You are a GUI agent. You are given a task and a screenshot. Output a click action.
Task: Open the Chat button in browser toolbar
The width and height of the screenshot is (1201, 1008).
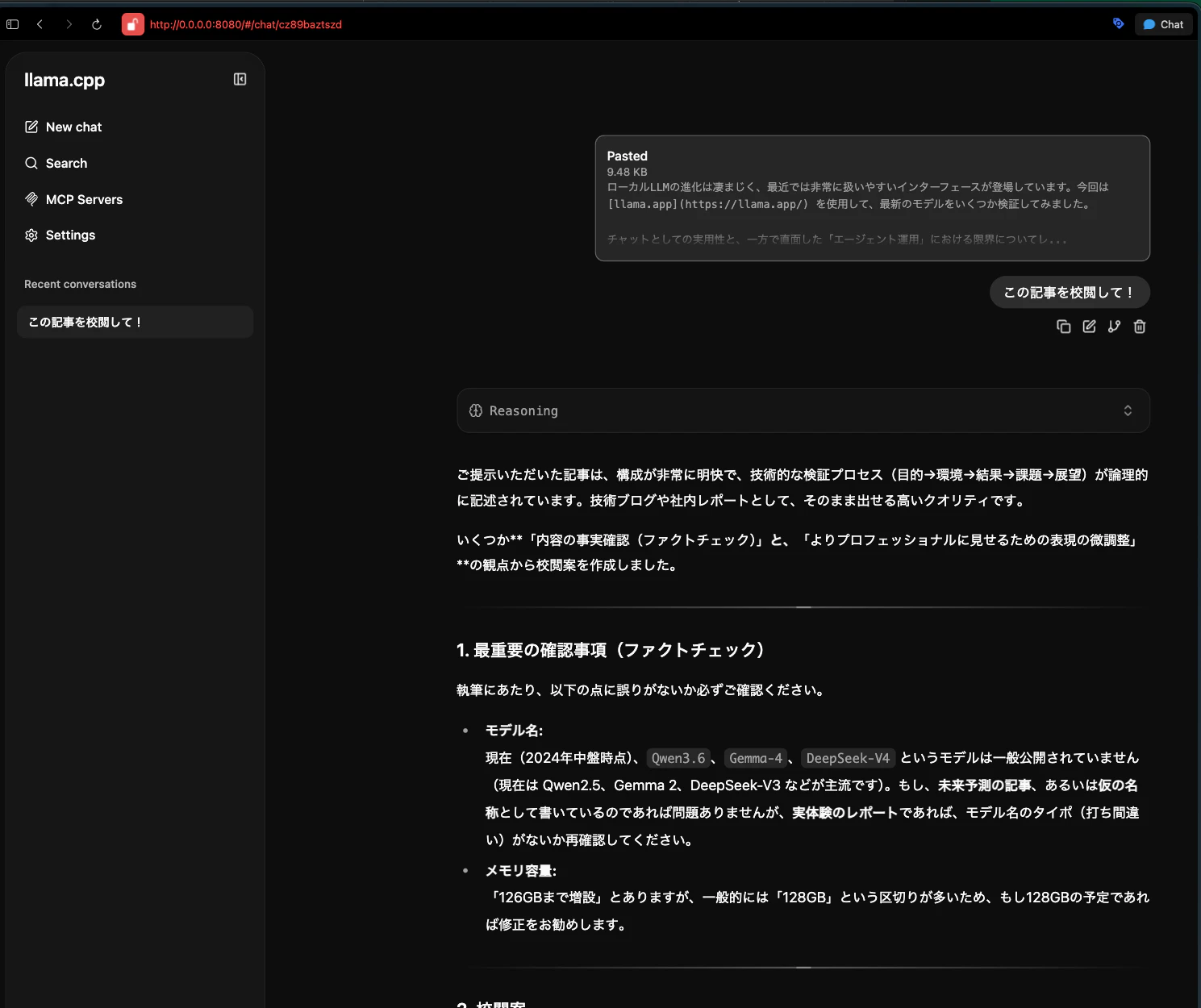(1163, 24)
